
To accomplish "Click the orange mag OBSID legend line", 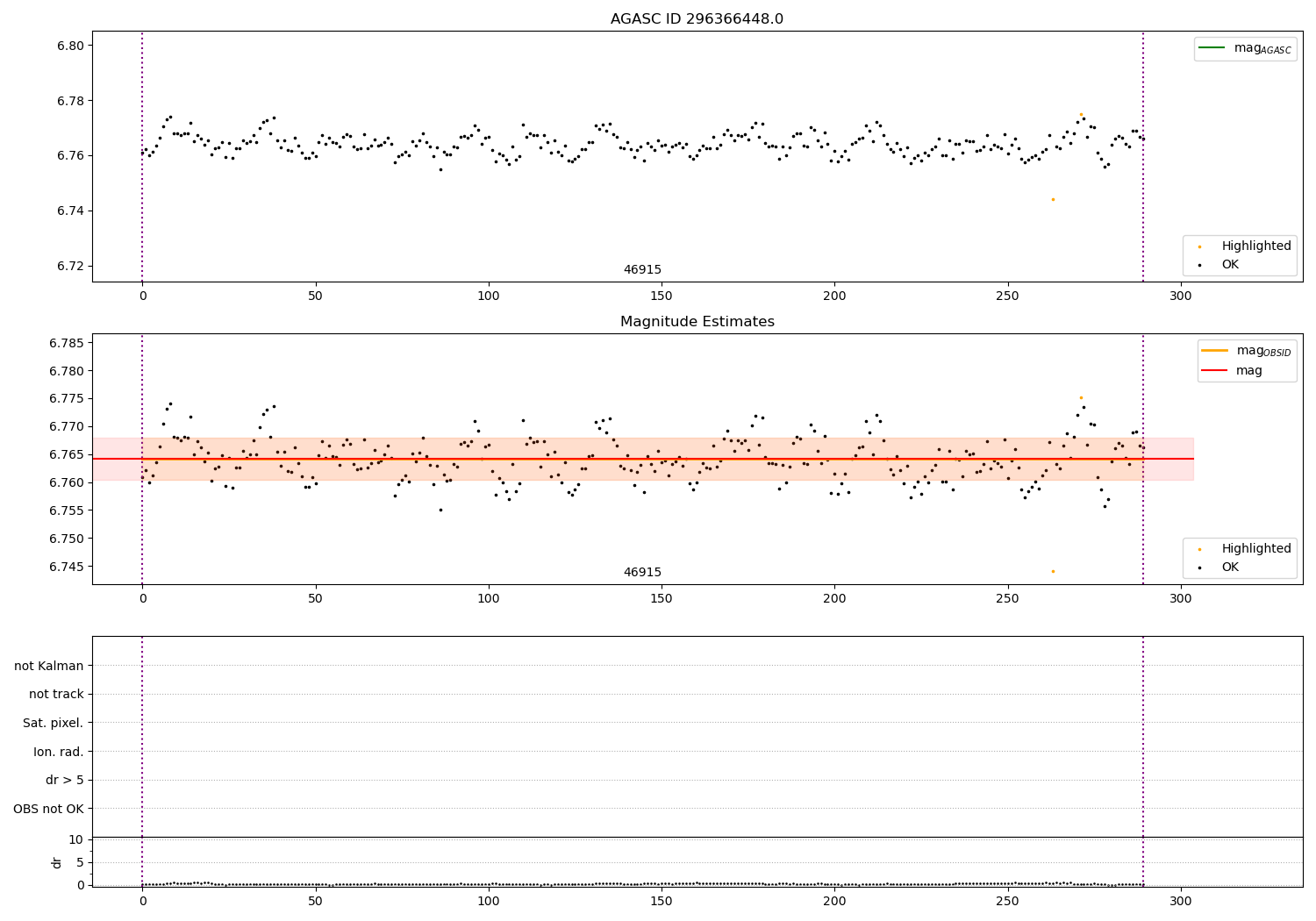I will [x=1214, y=350].
